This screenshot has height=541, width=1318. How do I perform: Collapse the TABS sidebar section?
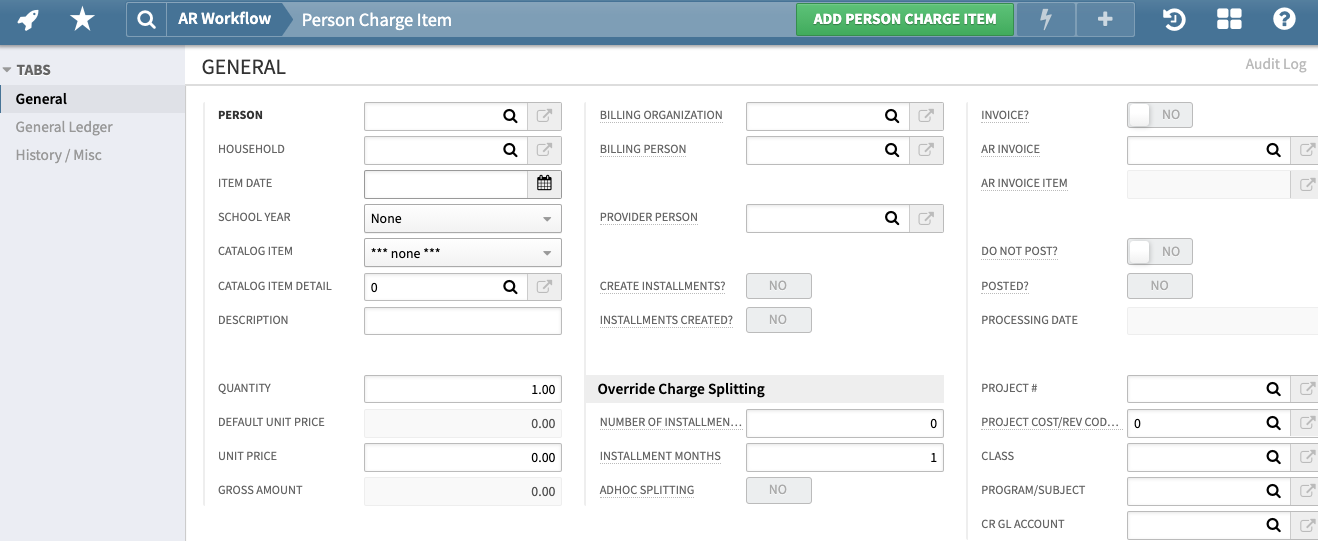pos(8,70)
